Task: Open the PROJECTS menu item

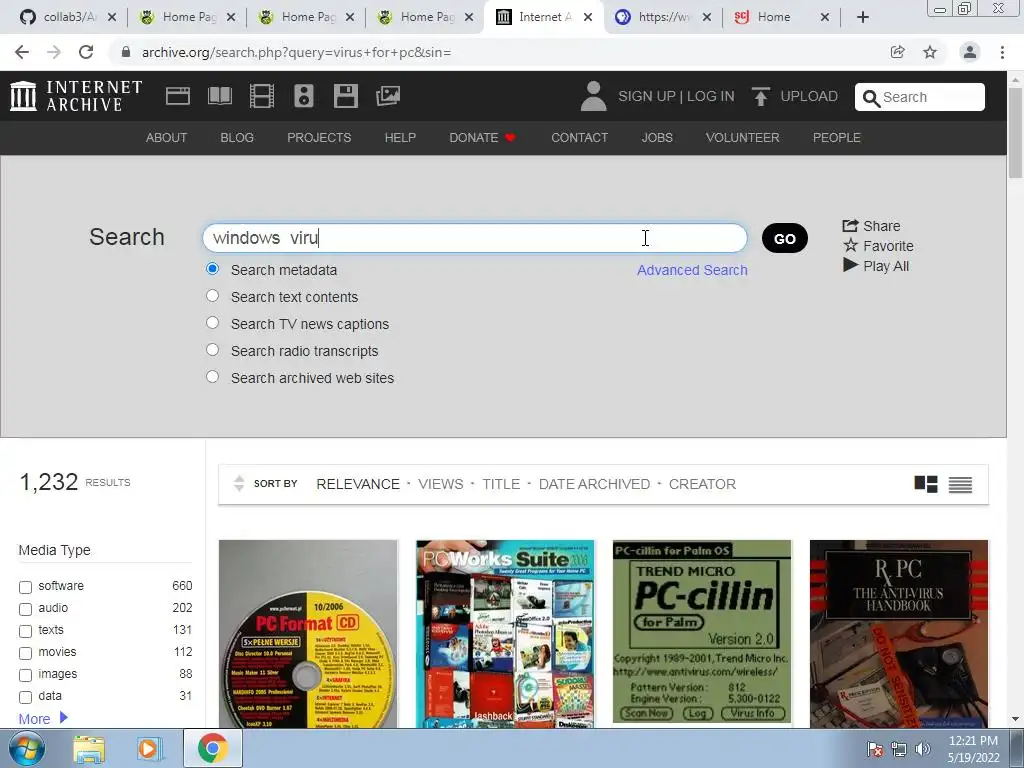Action: point(319,138)
